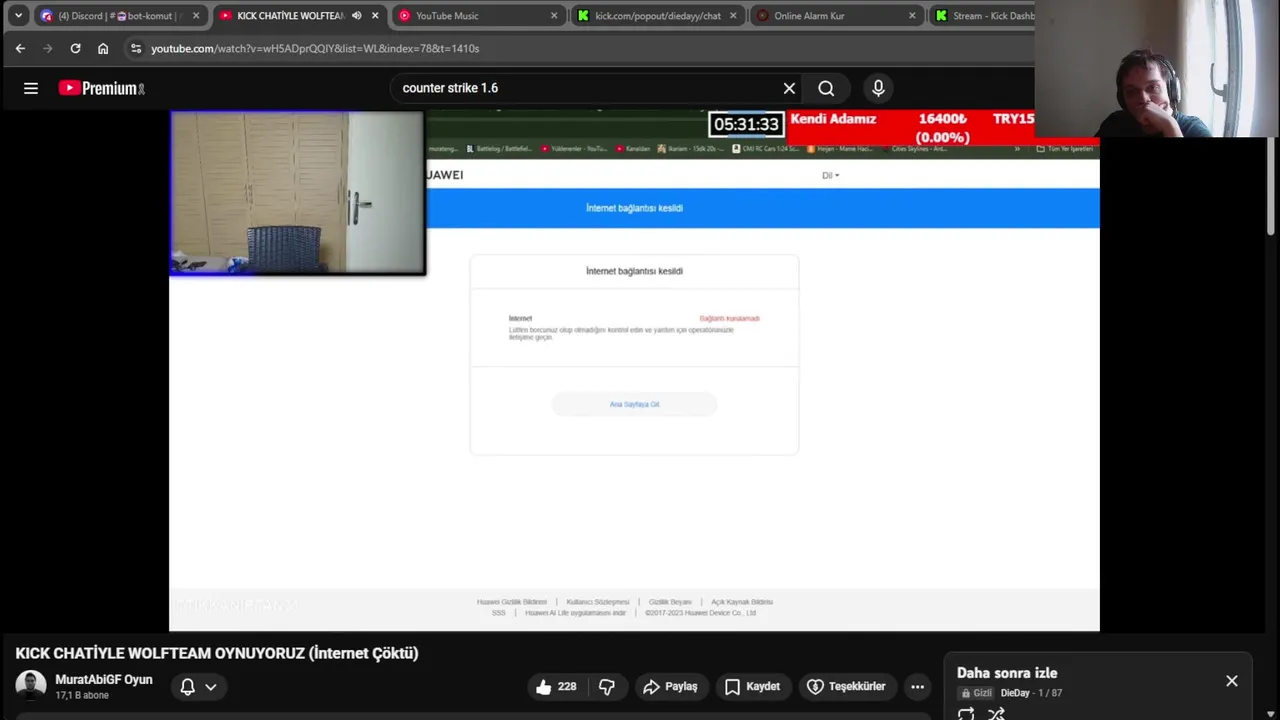Go to YouTube Premium home logo
The height and width of the screenshot is (720, 1280).
(101, 88)
